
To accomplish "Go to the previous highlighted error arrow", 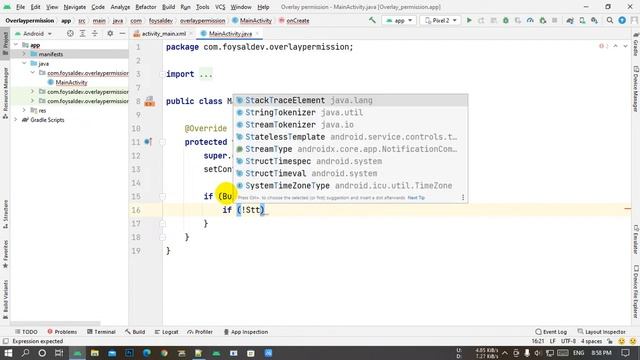I will click(616, 46).
